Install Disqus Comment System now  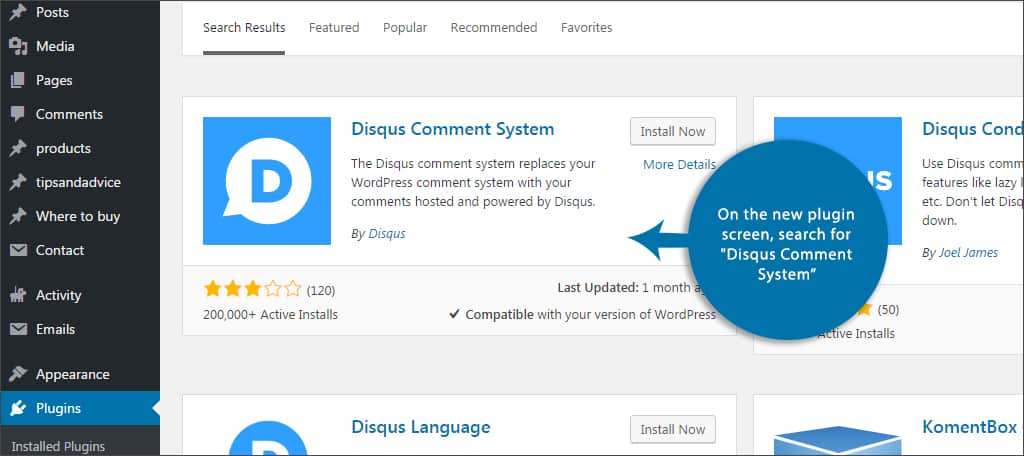click(673, 131)
